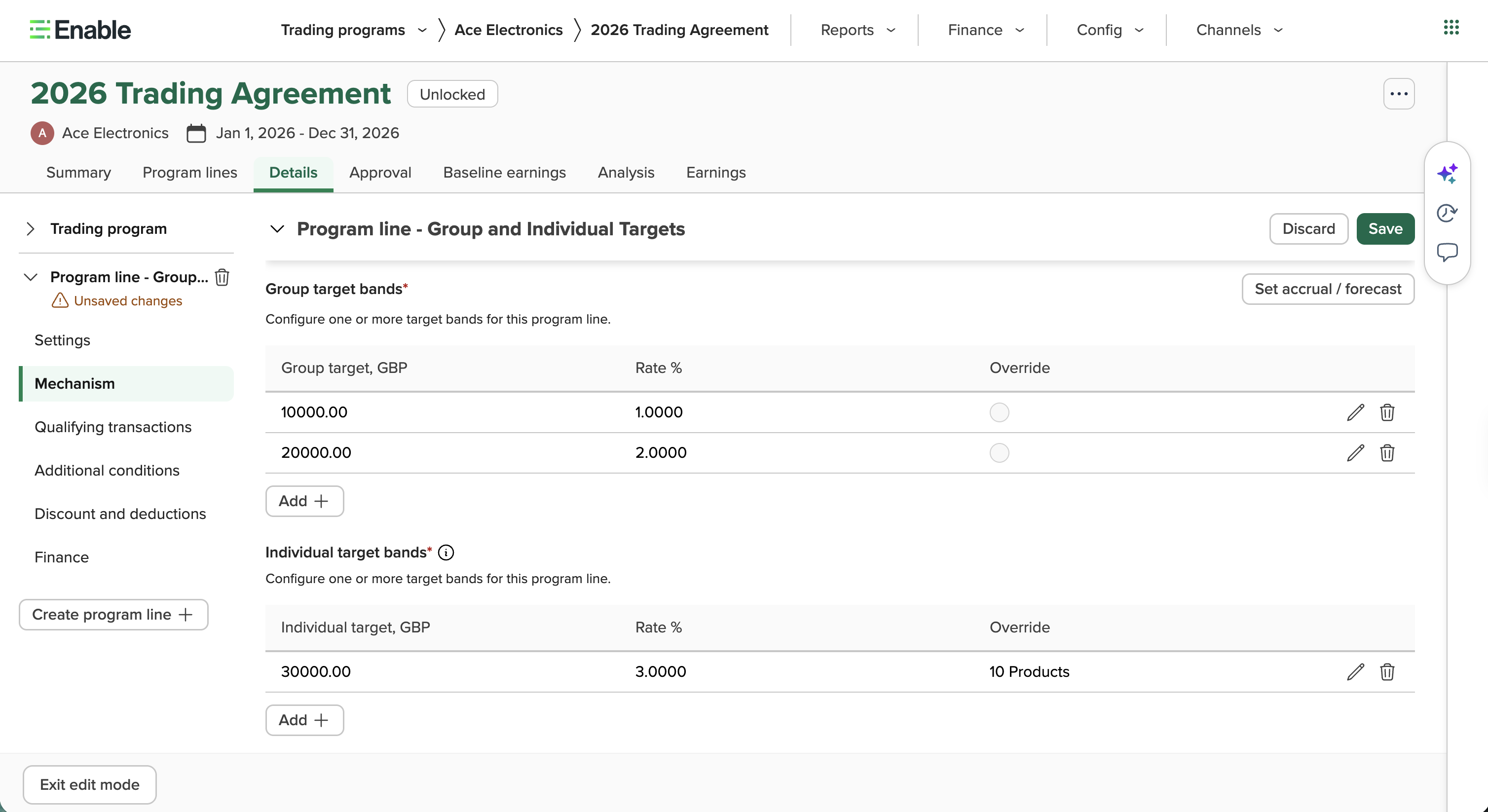Click the three-dot more options button

(1399, 94)
